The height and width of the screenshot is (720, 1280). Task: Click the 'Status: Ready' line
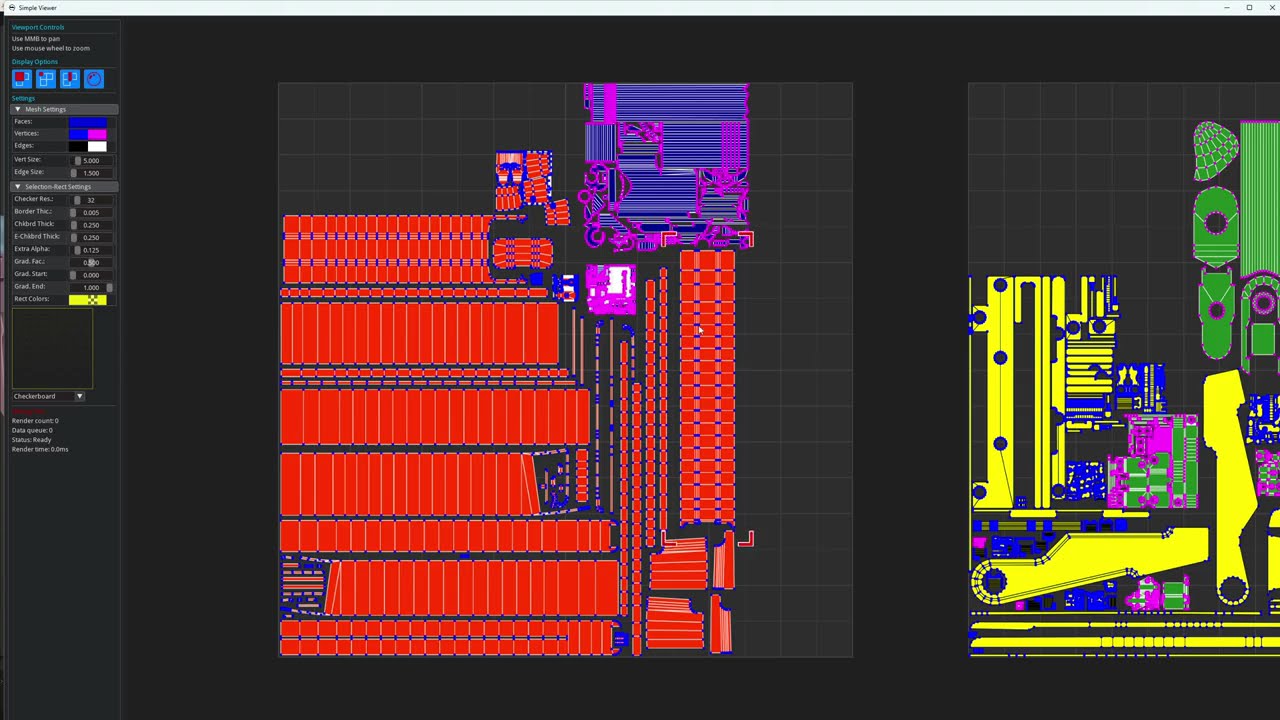coord(32,440)
